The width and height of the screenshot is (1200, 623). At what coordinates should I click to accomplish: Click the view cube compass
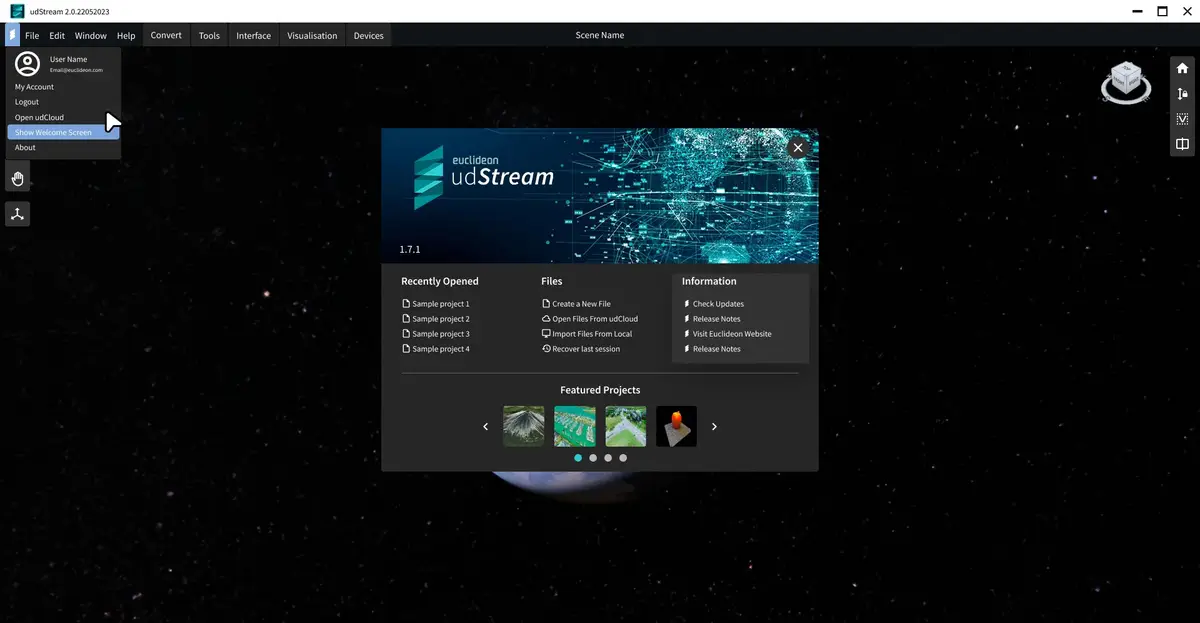1125,82
